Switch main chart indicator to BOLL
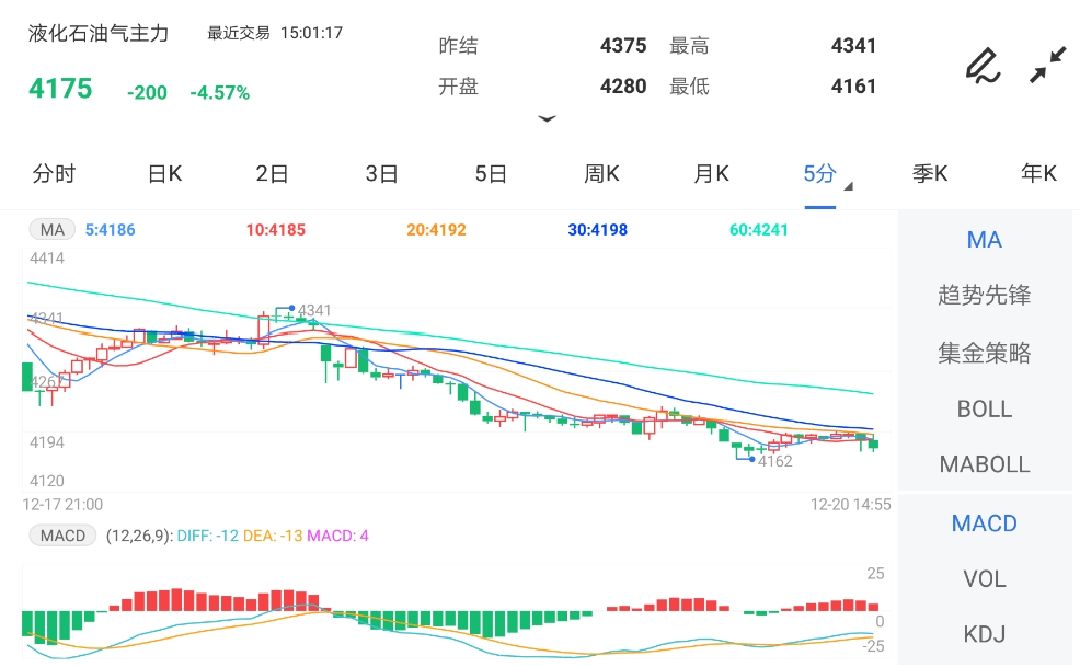 (984, 409)
